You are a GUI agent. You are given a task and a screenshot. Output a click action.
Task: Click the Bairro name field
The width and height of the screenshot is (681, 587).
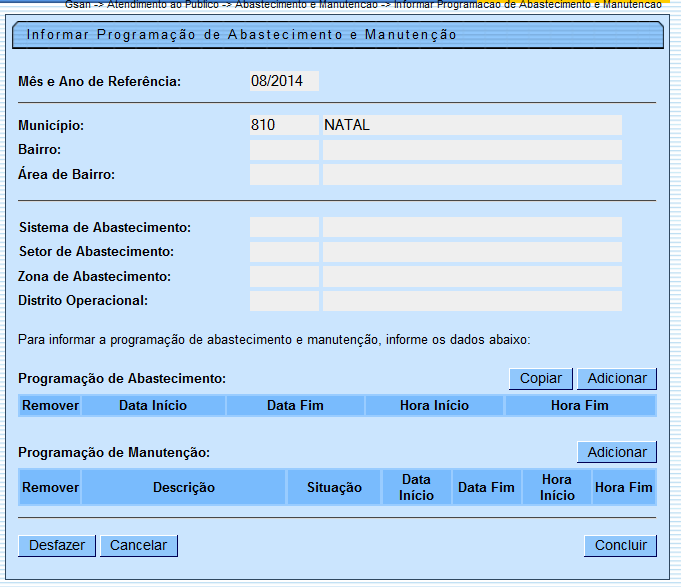point(471,150)
